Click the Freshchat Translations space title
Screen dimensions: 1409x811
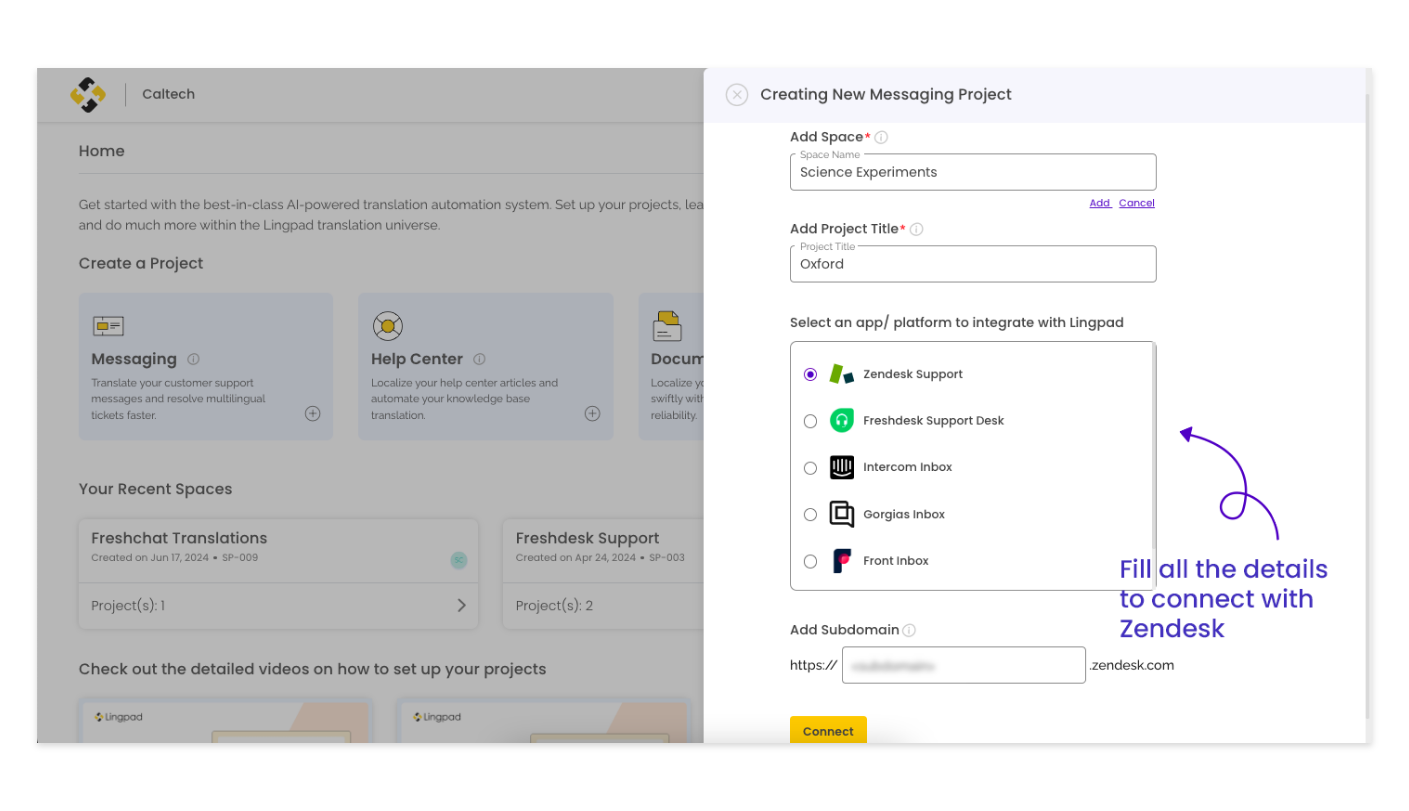tap(179, 538)
